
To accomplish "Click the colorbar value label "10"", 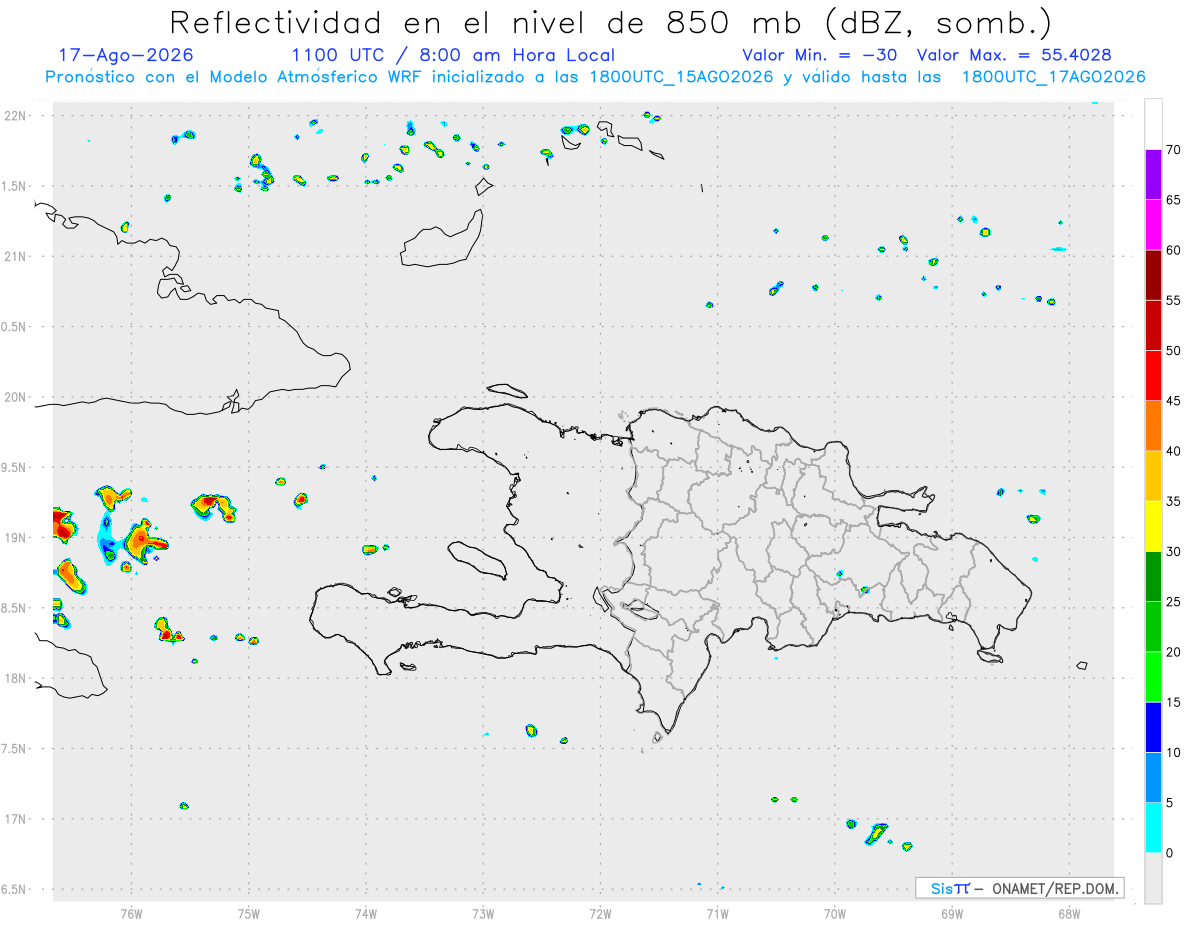I will point(1174,752).
